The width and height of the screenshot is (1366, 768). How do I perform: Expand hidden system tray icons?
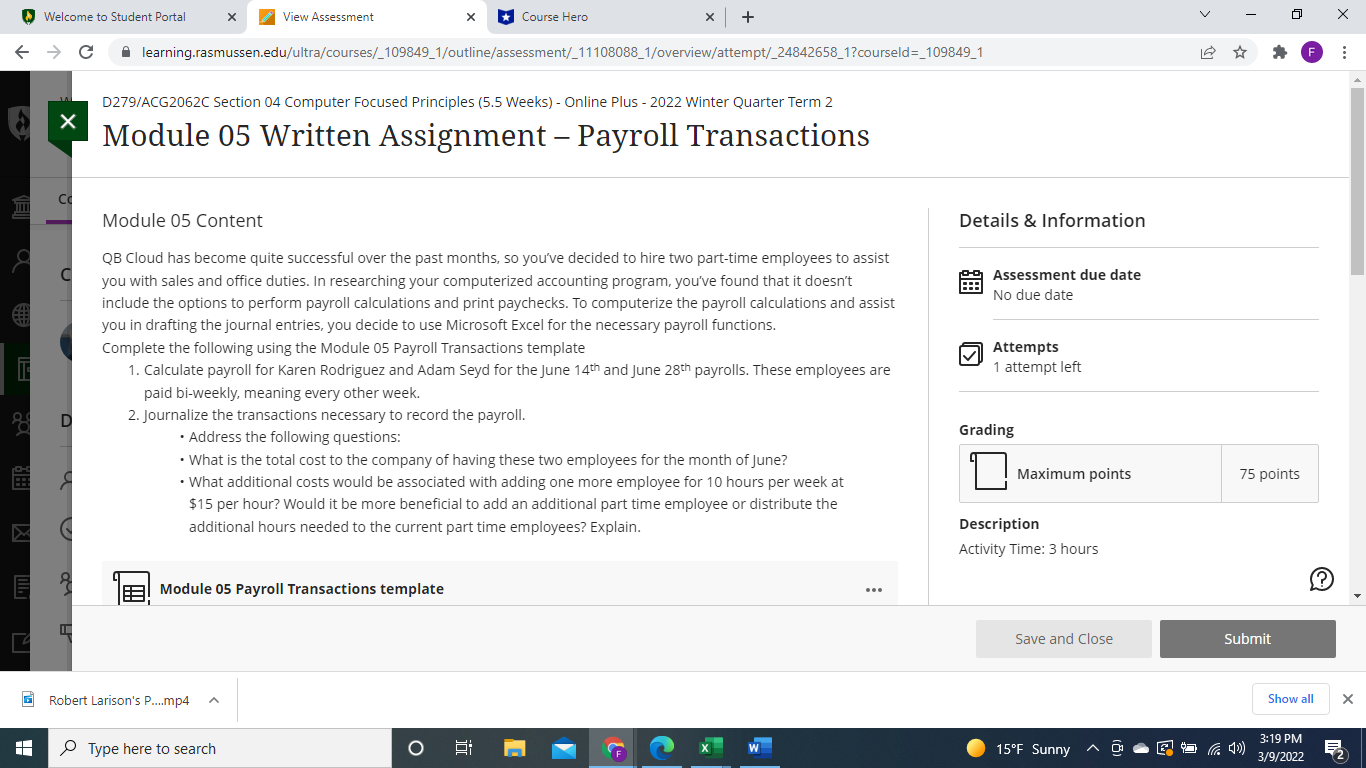tap(1092, 747)
